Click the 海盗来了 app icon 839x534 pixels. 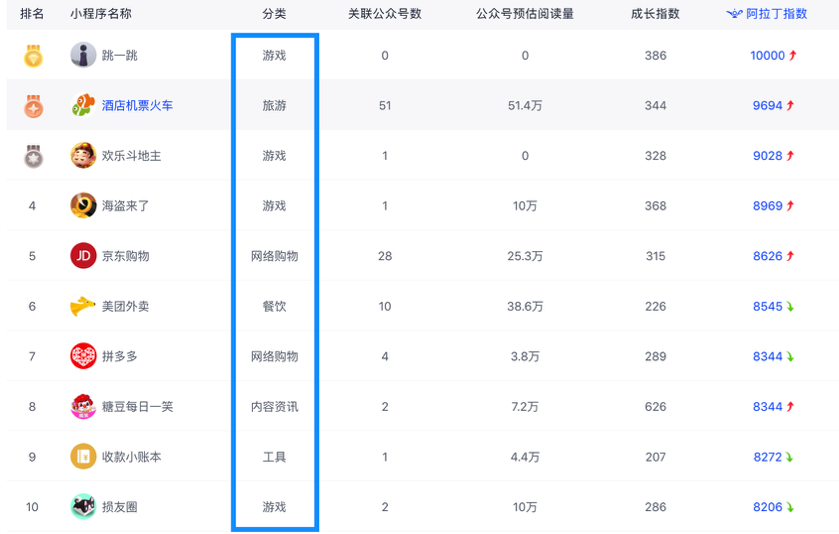83,206
